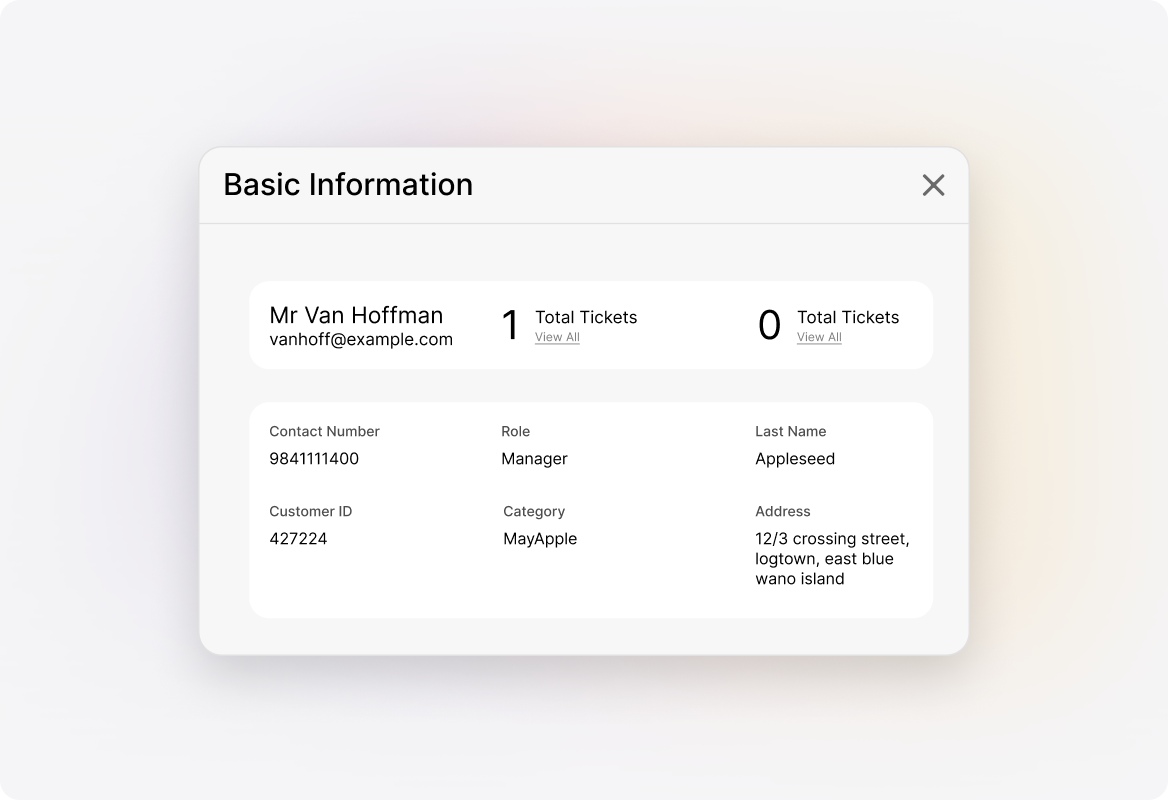
Task: Click the user summary card at the top
Action: 590,324
